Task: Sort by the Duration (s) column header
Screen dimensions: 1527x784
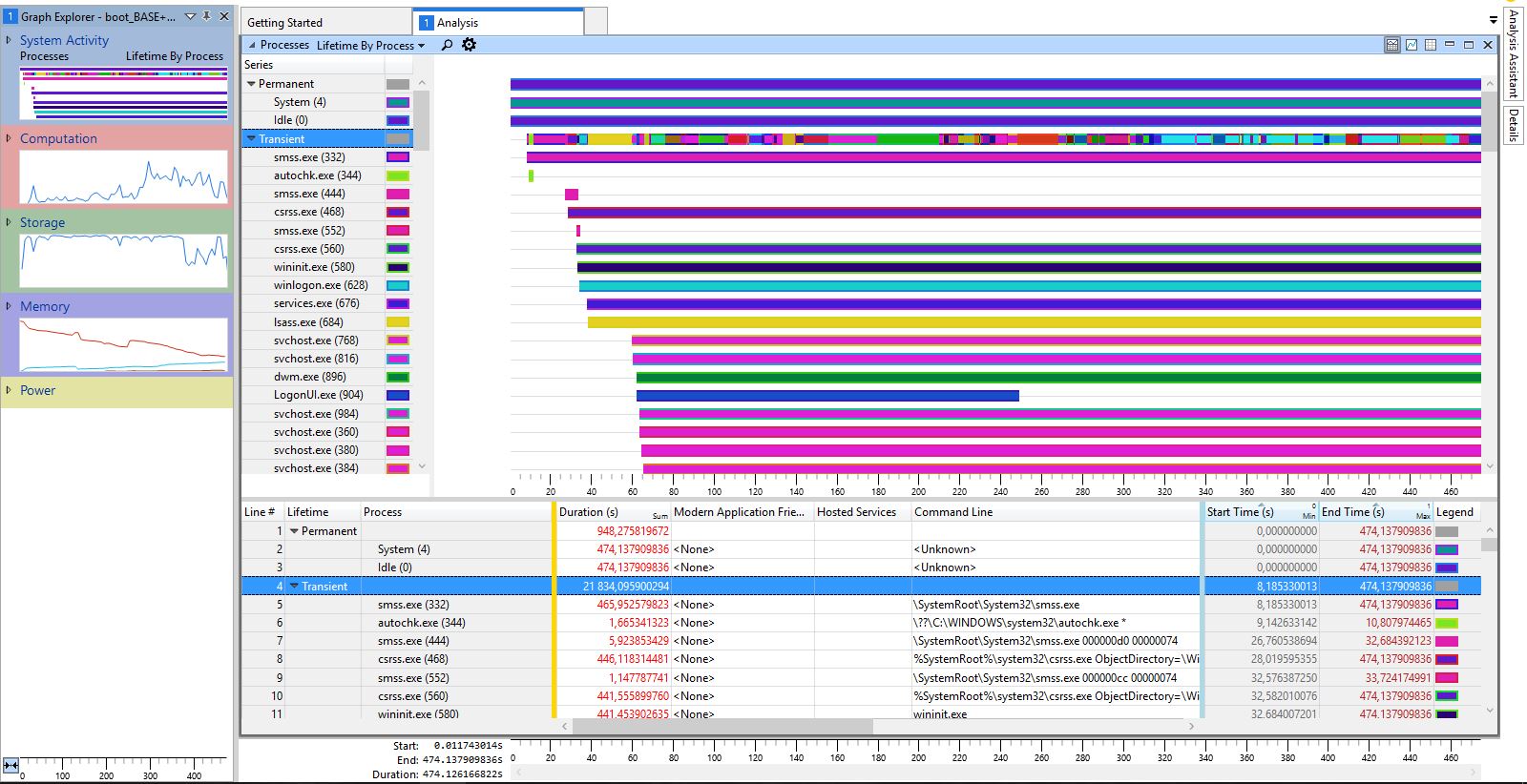Action: pyautogui.click(x=588, y=512)
